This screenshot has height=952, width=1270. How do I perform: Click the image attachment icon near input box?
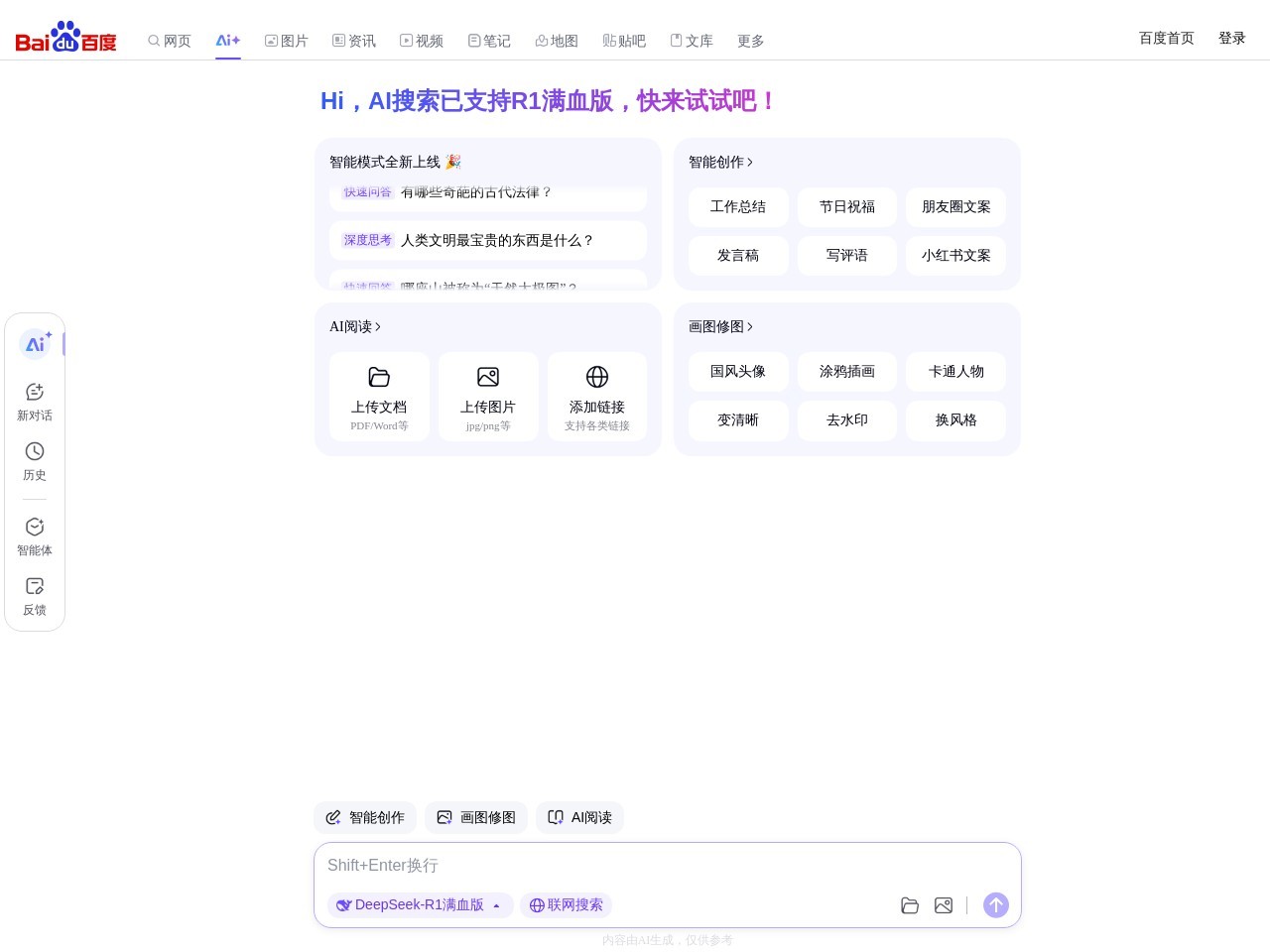pos(944,905)
